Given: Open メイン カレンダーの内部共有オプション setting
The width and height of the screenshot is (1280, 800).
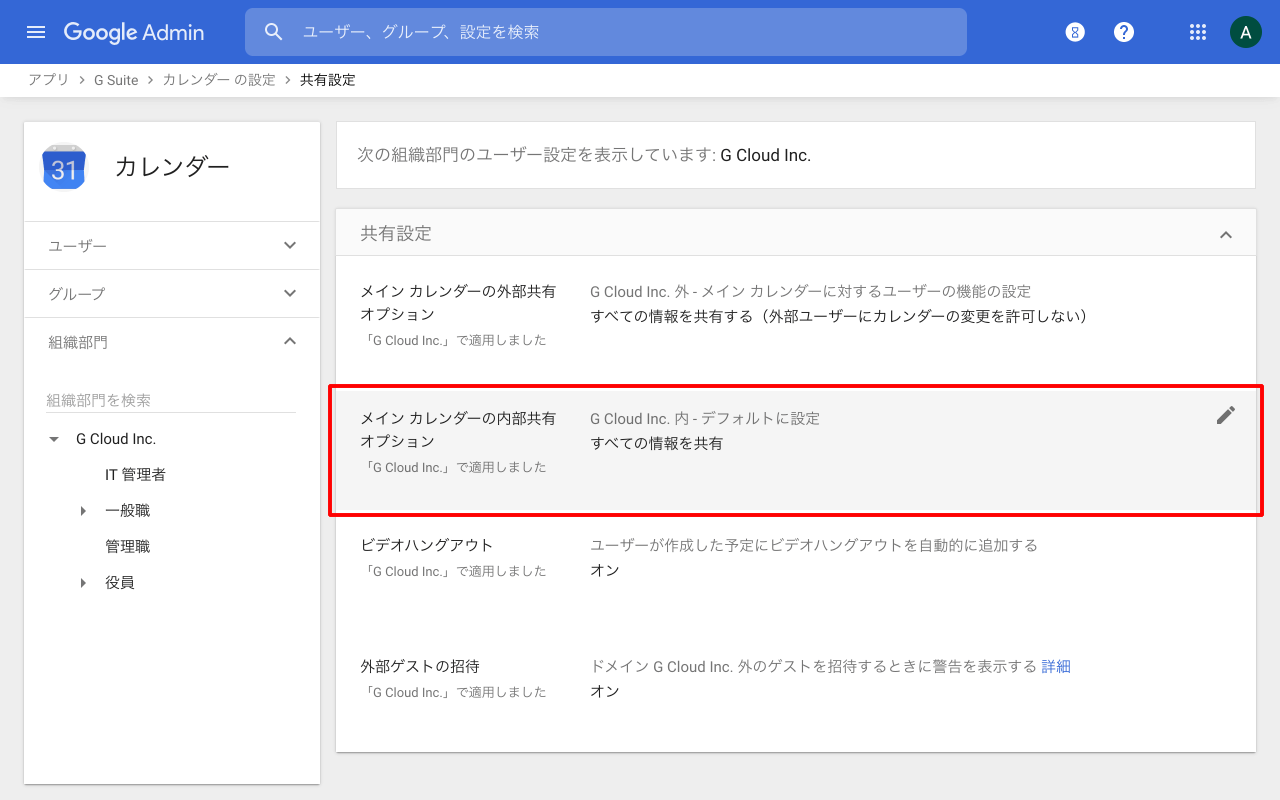Looking at the screenshot, I should pos(796,449).
